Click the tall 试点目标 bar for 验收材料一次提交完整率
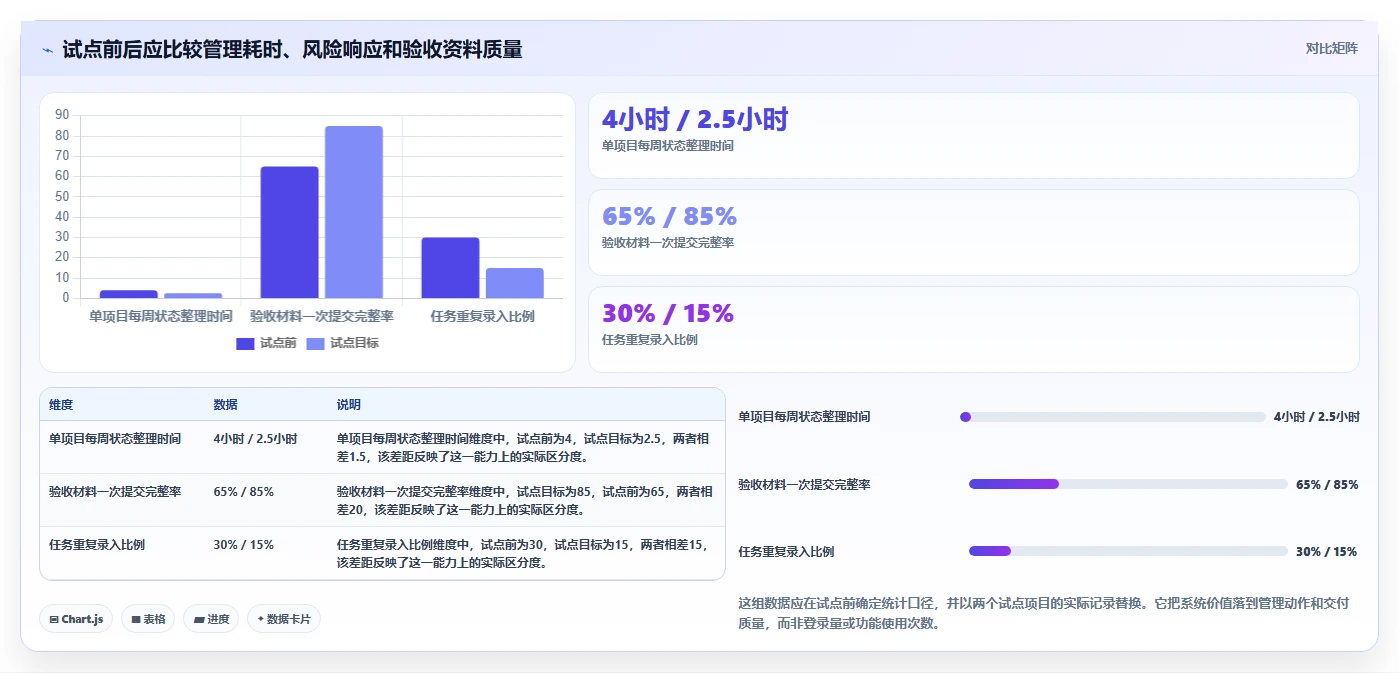 (353, 212)
